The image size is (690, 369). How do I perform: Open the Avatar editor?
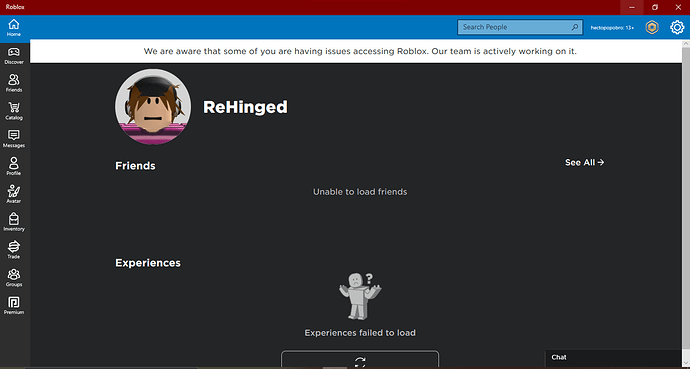(x=14, y=194)
